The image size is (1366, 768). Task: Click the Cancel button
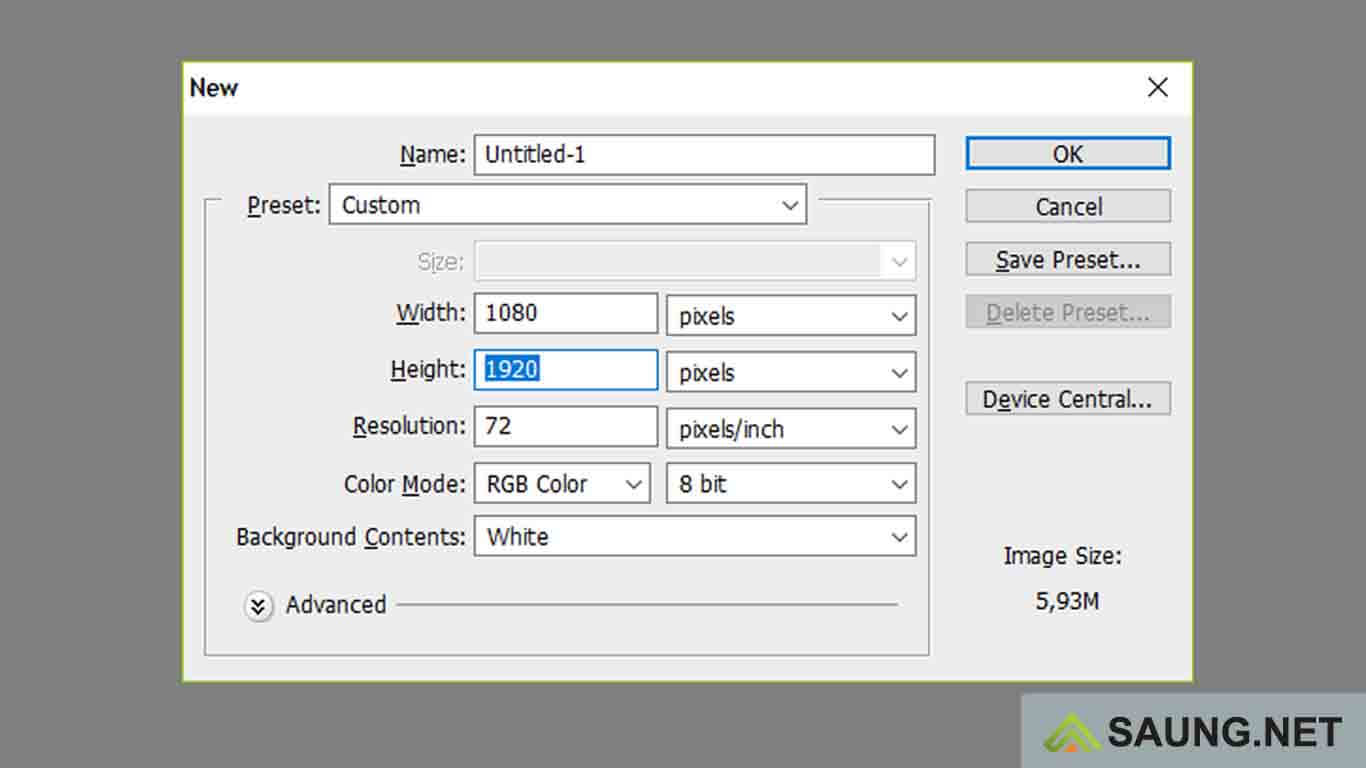coord(1068,206)
